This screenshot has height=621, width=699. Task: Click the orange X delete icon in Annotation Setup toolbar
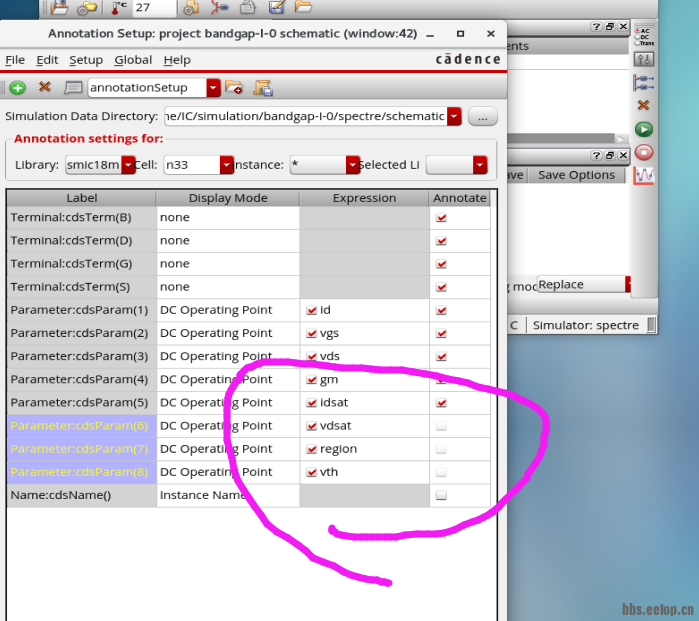[45, 86]
